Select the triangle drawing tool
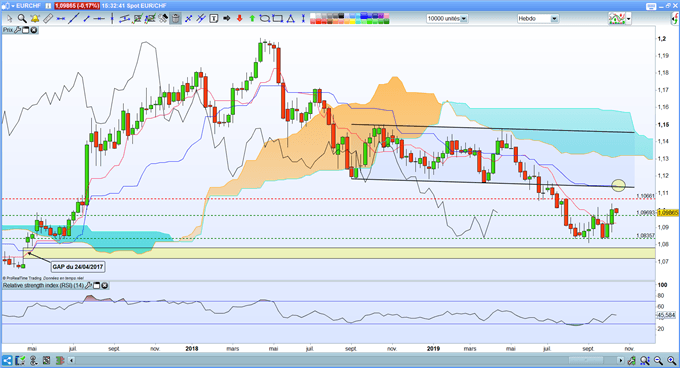The image size is (680, 368). (x=290, y=19)
